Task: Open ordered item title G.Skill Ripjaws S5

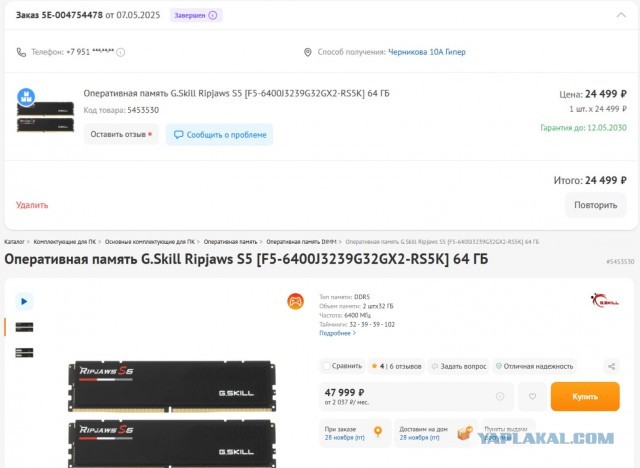Action: click(236, 93)
